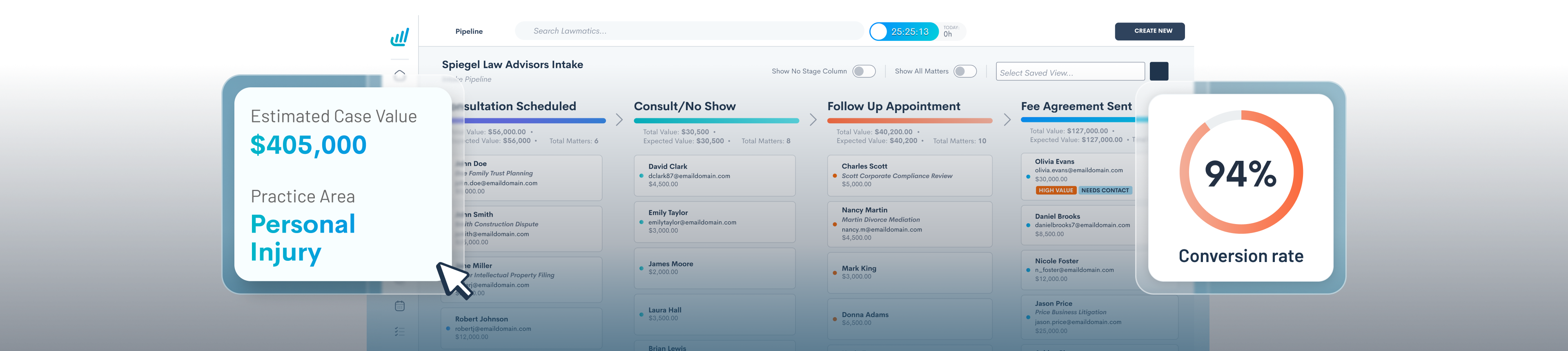Open the Charles Scott matter card
This screenshot has width=1568, height=351.
(909, 175)
